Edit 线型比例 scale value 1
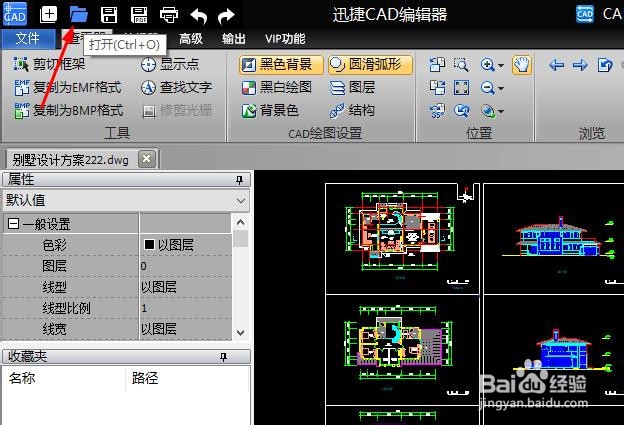This screenshot has width=624, height=425. 185,308
